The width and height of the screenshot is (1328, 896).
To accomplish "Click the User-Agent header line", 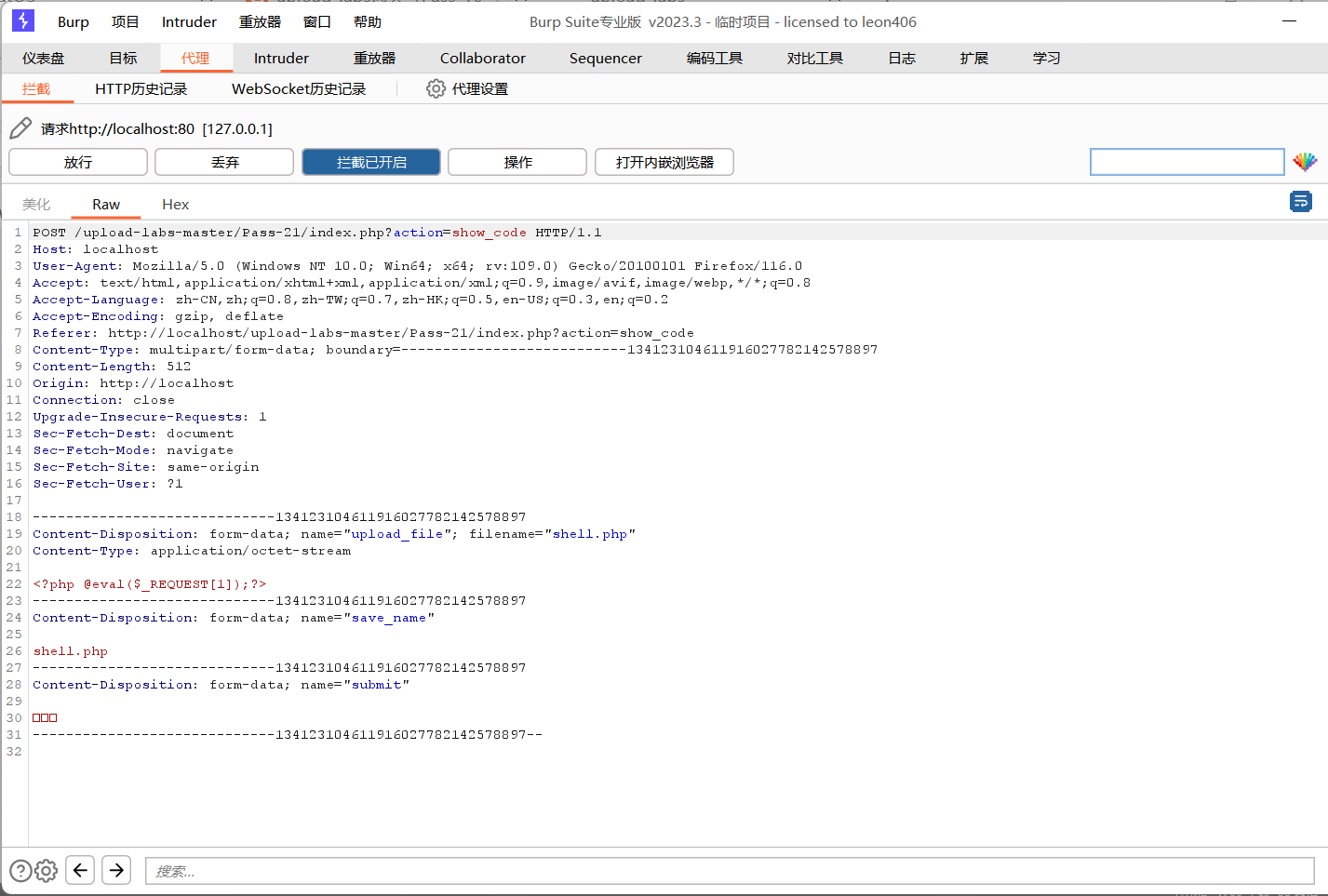I will (417, 266).
